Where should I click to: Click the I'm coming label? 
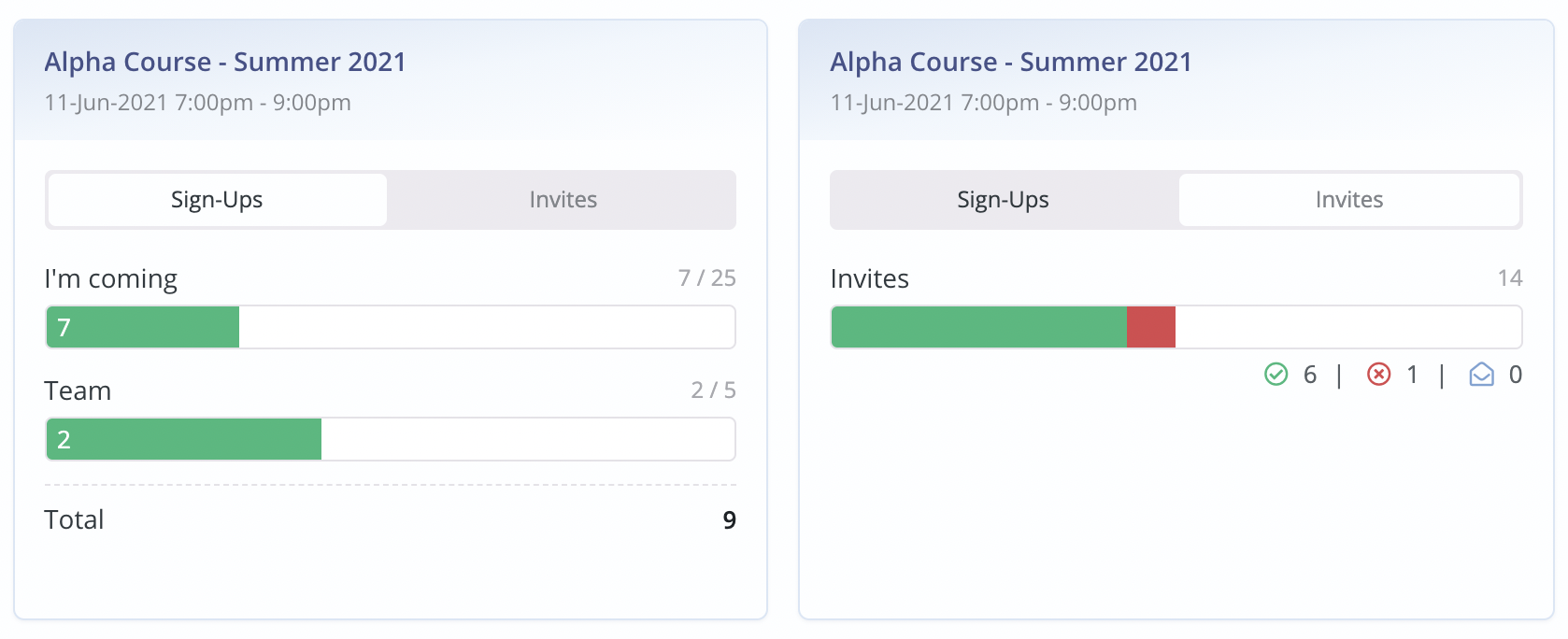pyautogui.click(x=110, y=279)
